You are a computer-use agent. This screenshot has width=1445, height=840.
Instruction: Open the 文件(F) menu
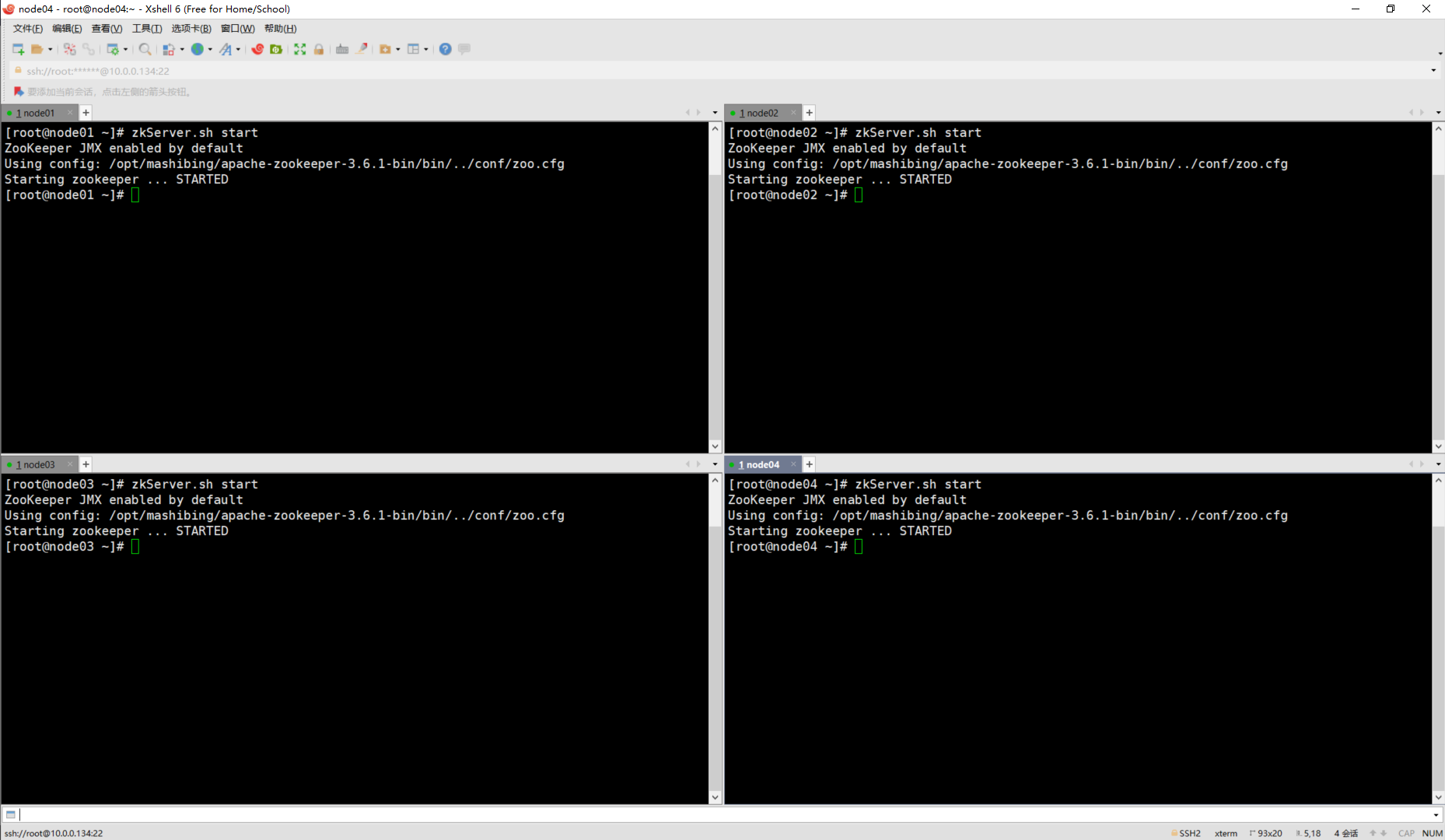coord(28,29)
